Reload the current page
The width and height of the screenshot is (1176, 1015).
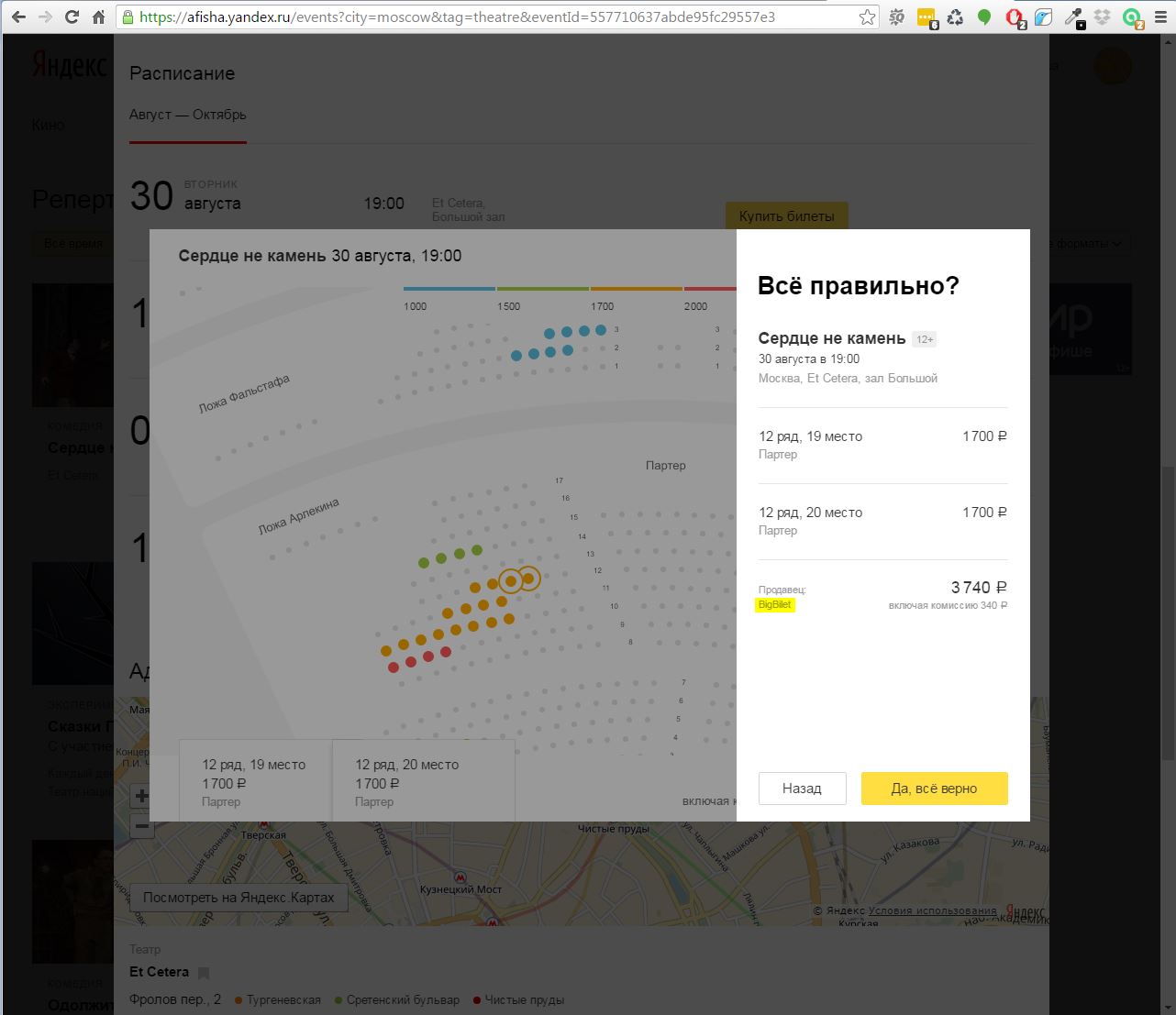click(72, 17)
